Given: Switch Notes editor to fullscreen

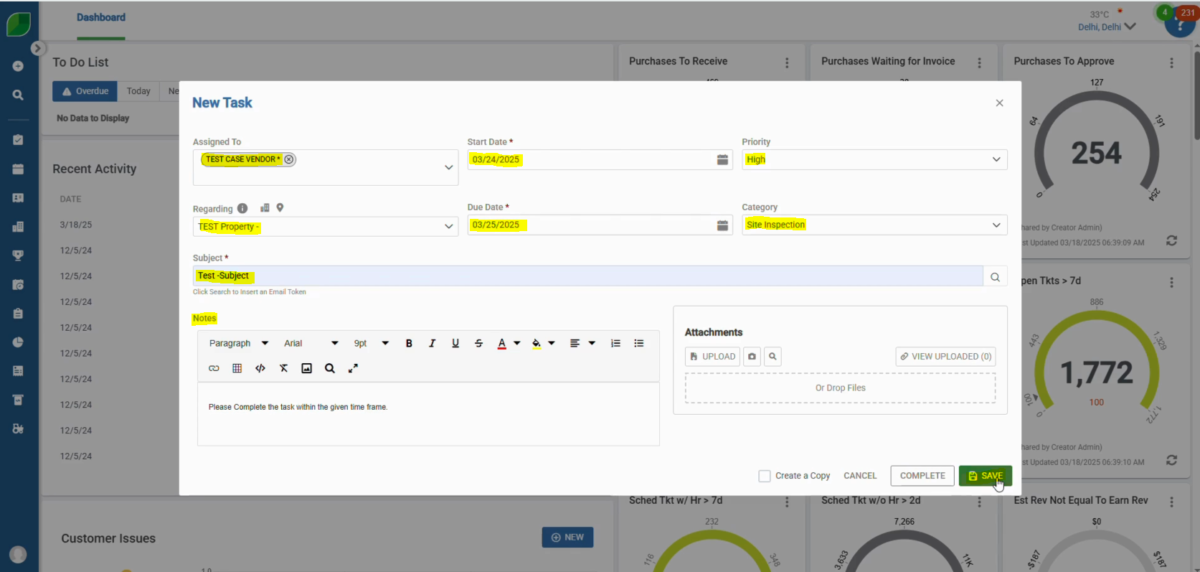Looking at the screenshot, I should pyautogui.click(x=352, y=368).
